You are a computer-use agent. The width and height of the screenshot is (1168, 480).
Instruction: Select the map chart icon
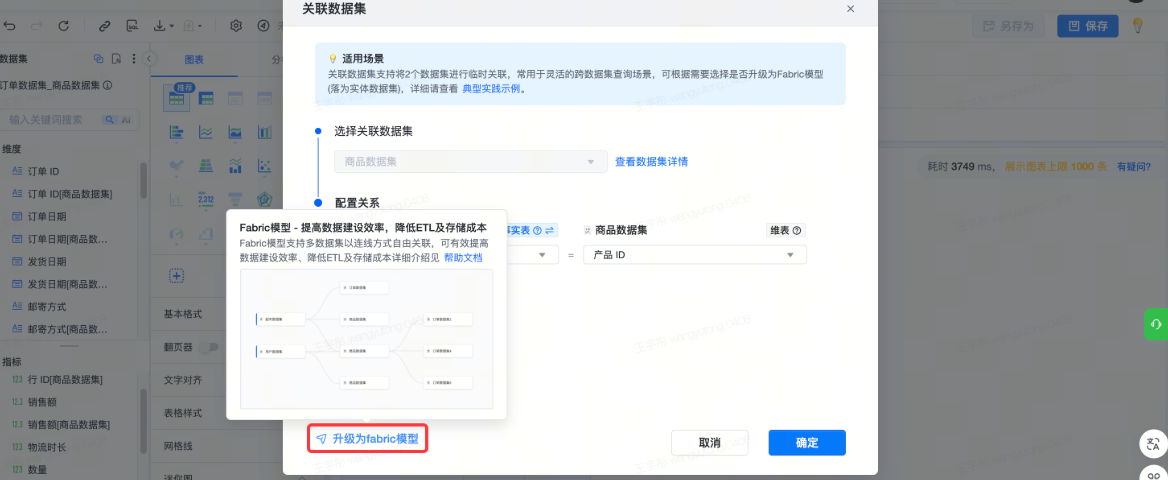click(x=177, y=165)
